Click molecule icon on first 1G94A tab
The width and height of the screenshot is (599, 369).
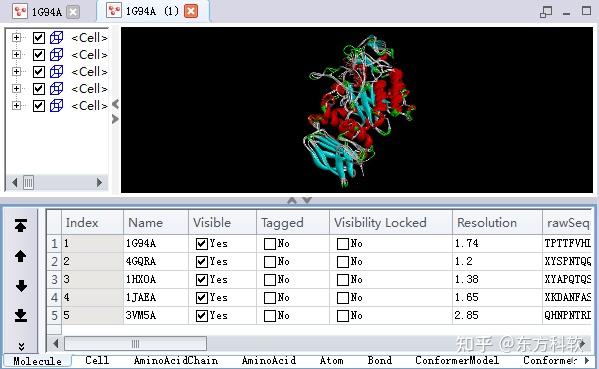click(x=20, y=11)
